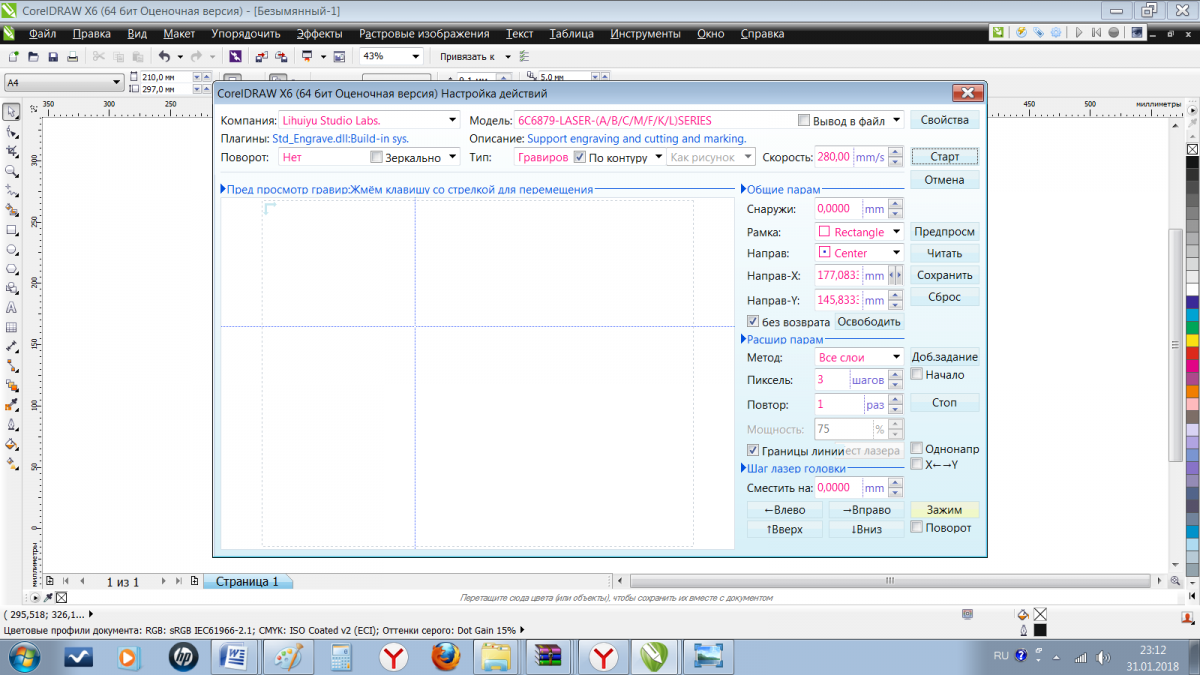The width and height of the screenshot is (1200, 675).
Task: Open the 'Эффекты' menu
Action: coord(319,33)
